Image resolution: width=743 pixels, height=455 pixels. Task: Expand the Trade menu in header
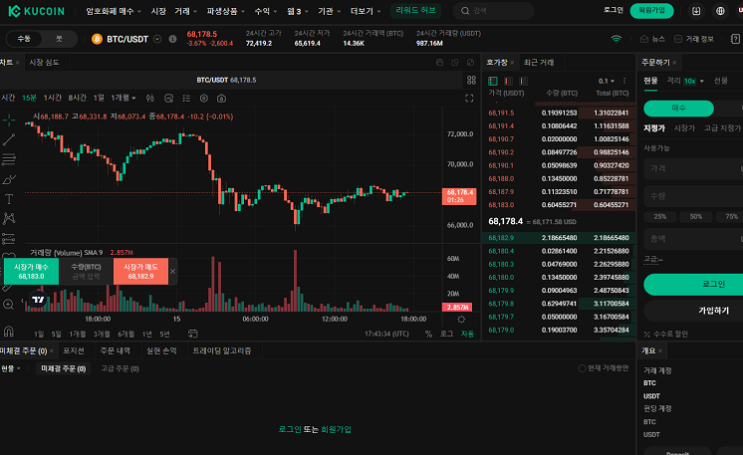pyautogui.click(x=185, y=11)
